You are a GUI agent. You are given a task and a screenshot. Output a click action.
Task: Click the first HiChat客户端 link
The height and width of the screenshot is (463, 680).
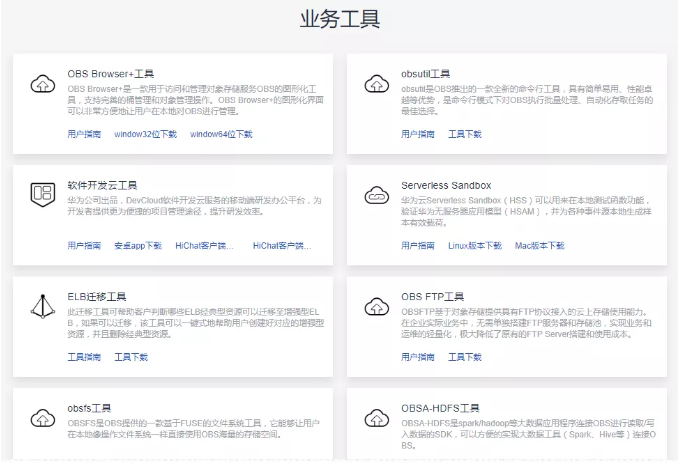pyautogui.click(x=204, y=246)
